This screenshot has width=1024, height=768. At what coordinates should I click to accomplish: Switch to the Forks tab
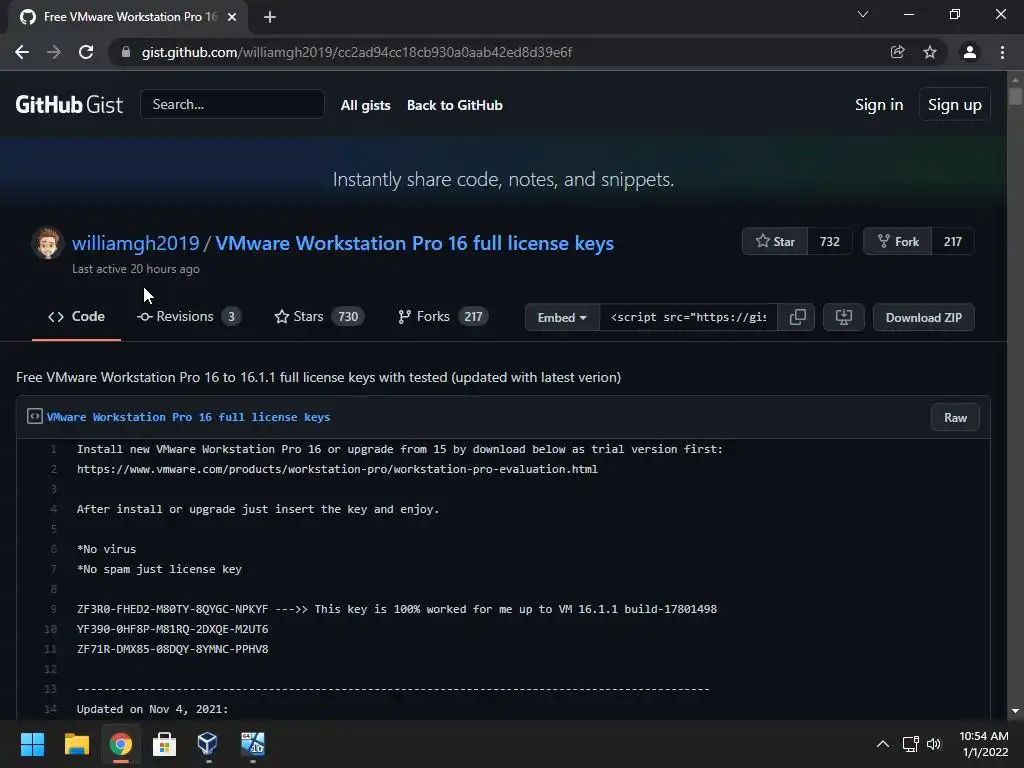pos(443,317)
